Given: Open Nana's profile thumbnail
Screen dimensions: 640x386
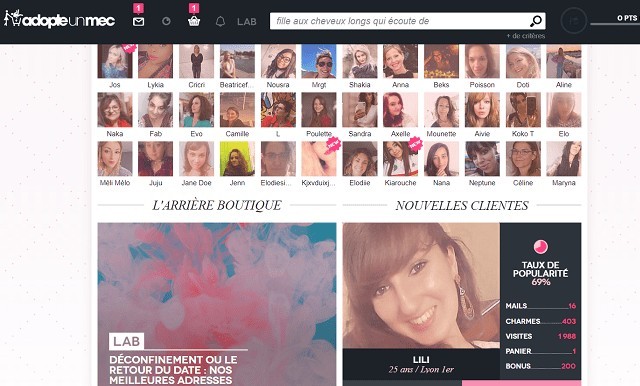Looking at the screenshot, I should [x=441, y=159].
